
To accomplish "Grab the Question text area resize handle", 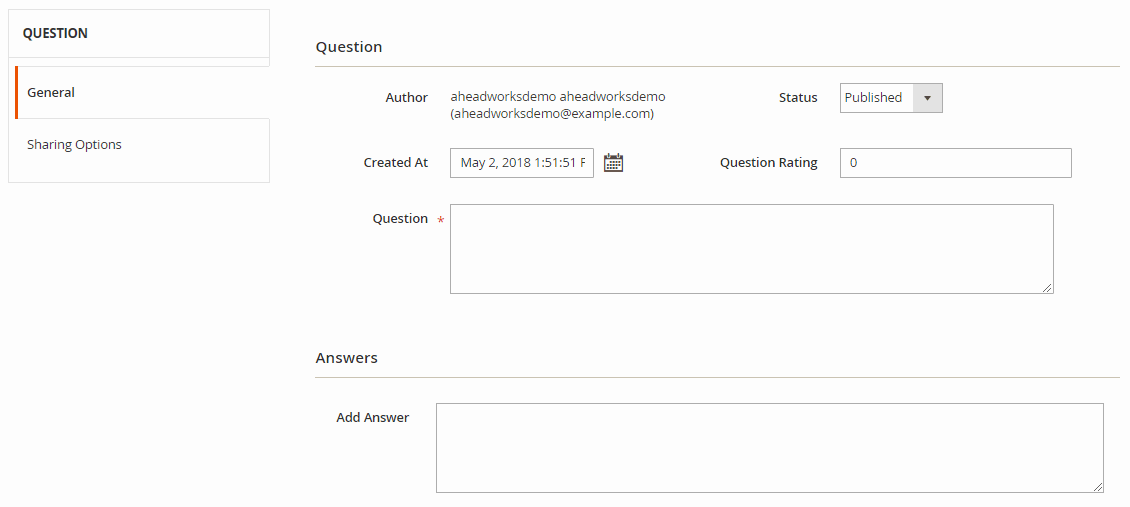I will coord(1047,288).
